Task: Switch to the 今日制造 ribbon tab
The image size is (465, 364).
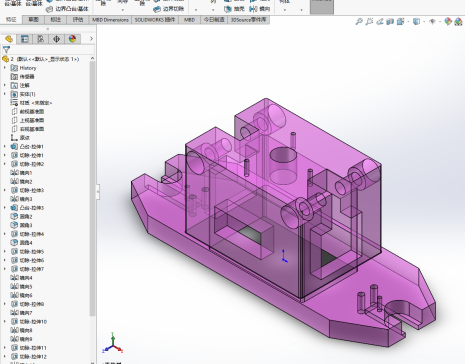Action: [215, 20]
